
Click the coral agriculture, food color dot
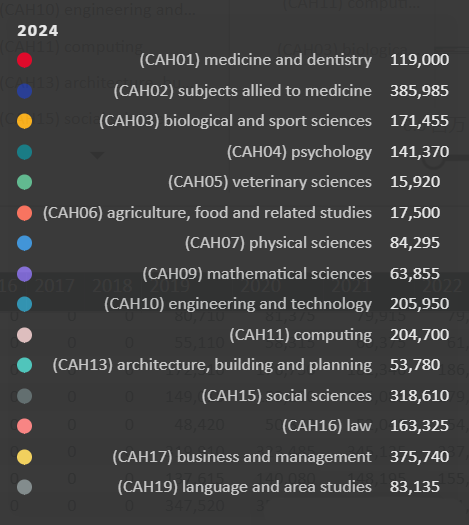tap(24, 213)
